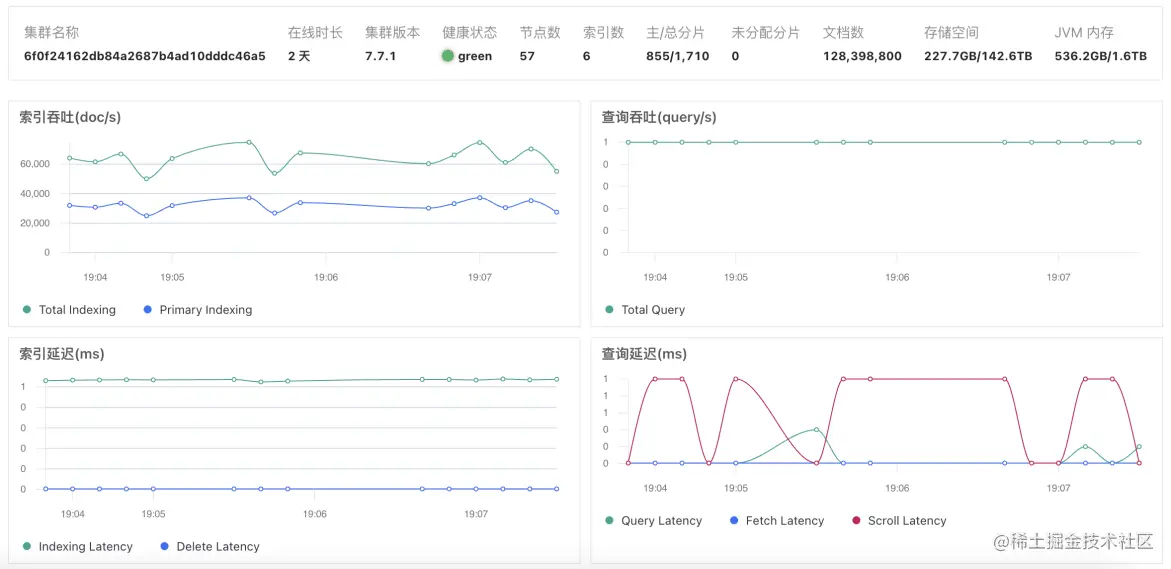Click the shards value 855/1,710
The width and height of the screenshot is (1171, 569).
pyautogui.click(x=678, y=56)
